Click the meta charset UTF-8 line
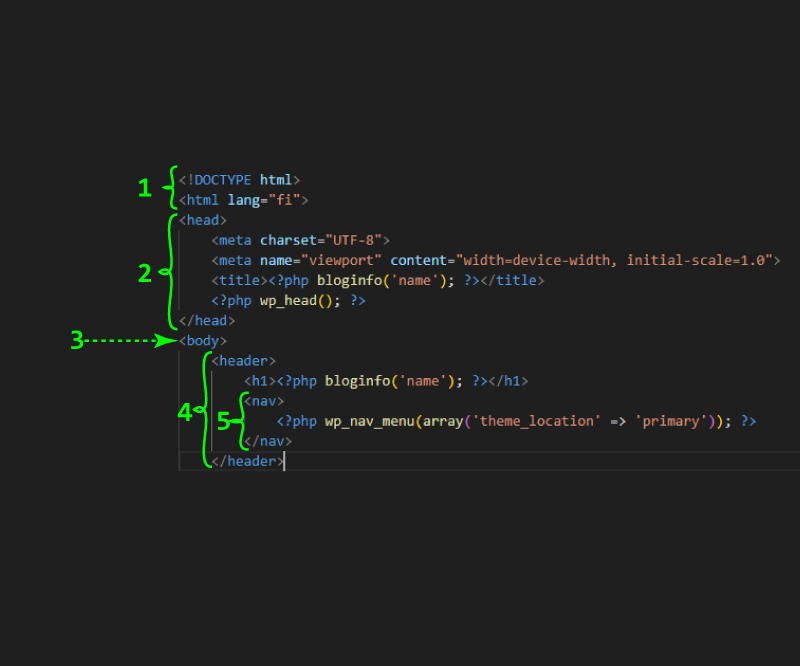This screenshot has width=800, height=666. (x=301, y=240)
